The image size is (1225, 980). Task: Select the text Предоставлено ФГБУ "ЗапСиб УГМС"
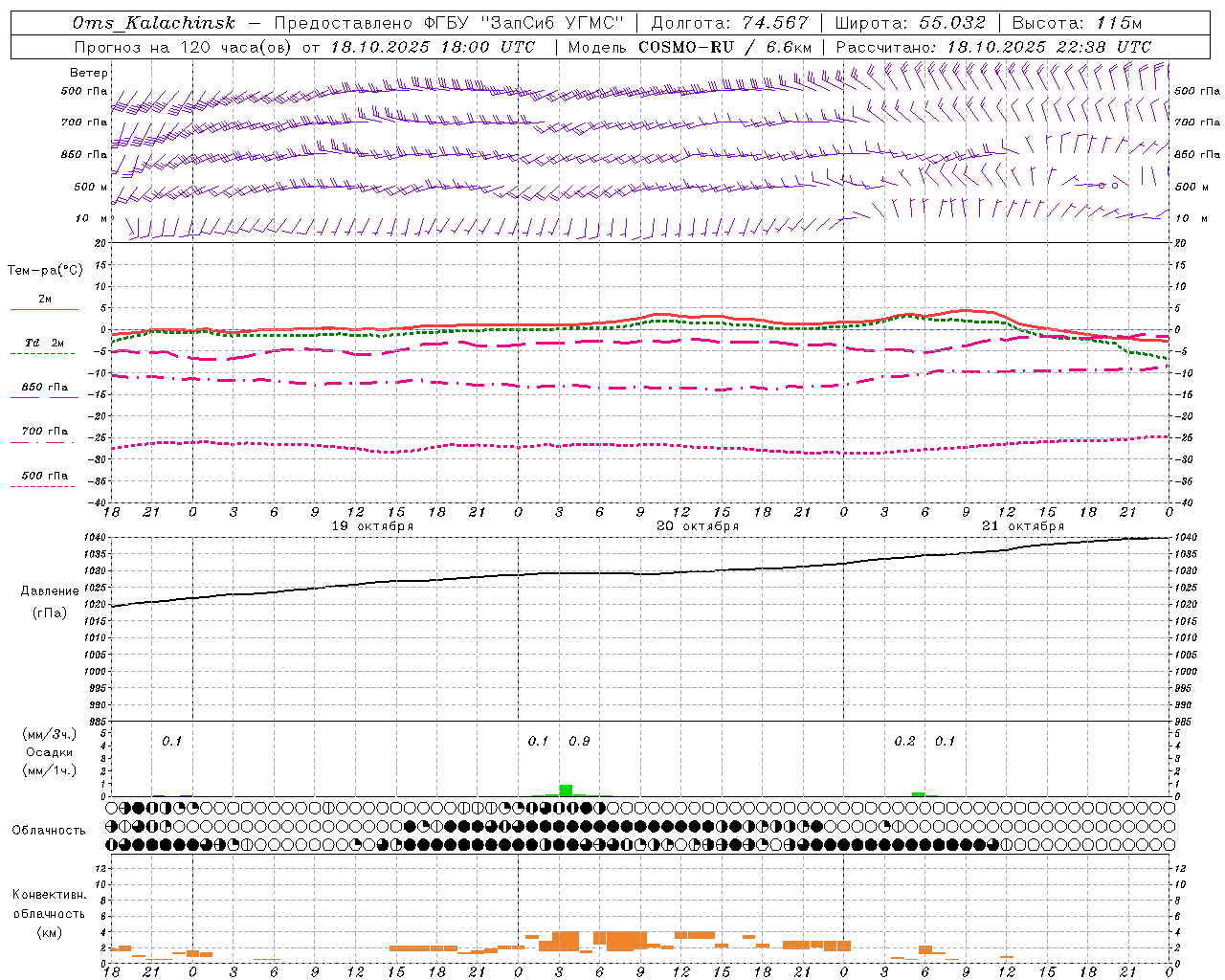click(449, 23)
